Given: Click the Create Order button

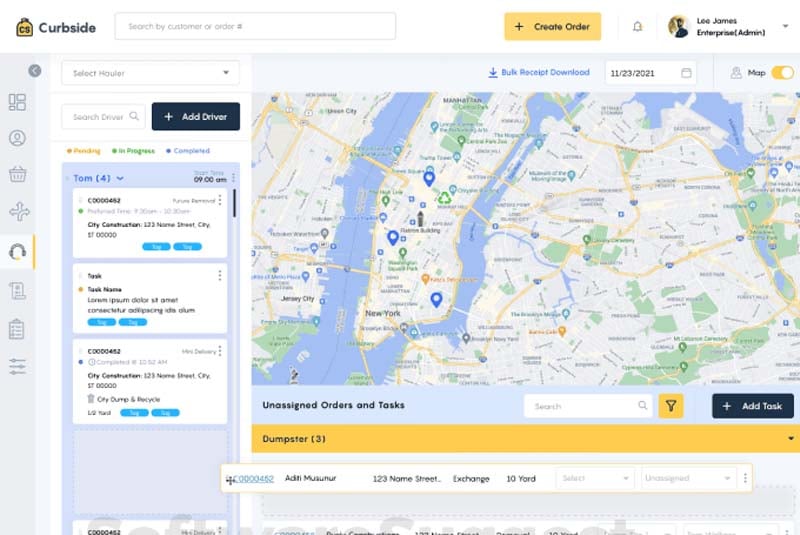Looking at the screenshot, I should click(552, 26).
